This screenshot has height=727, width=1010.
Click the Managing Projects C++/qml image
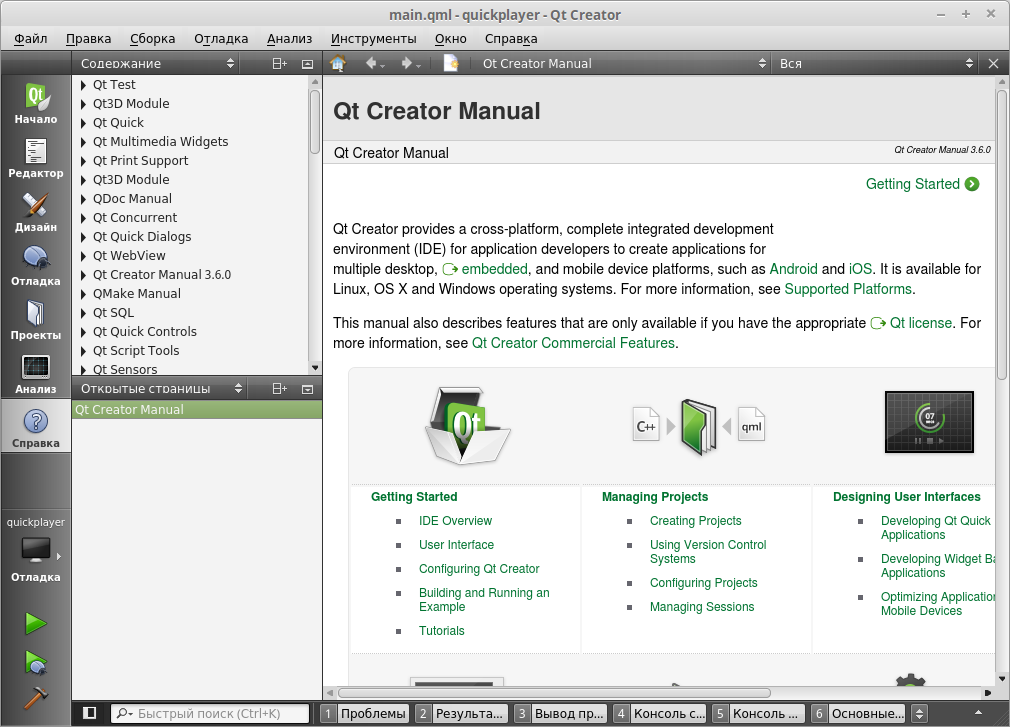coord(699,427)
